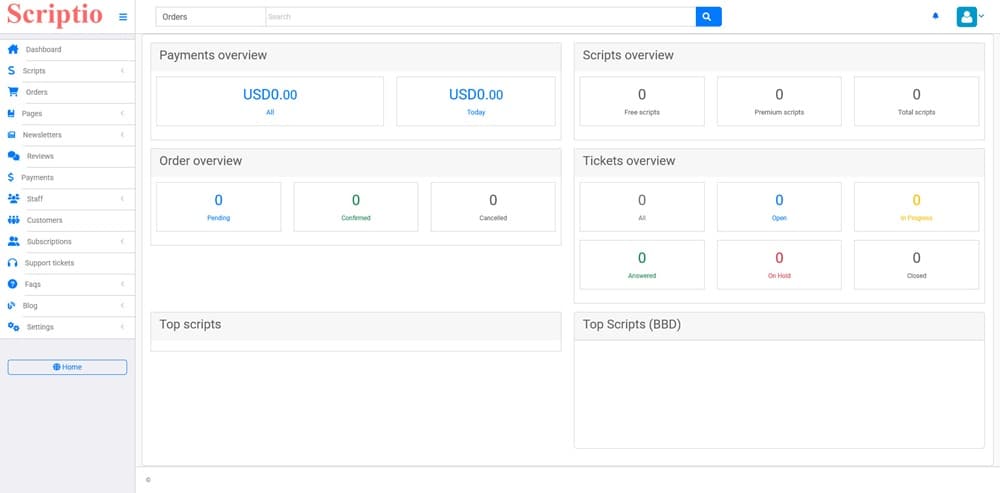Viewport: 1000px width, 493px height.
Task: Expand the Newsletters submenu chevron
Action: [122, 135]
